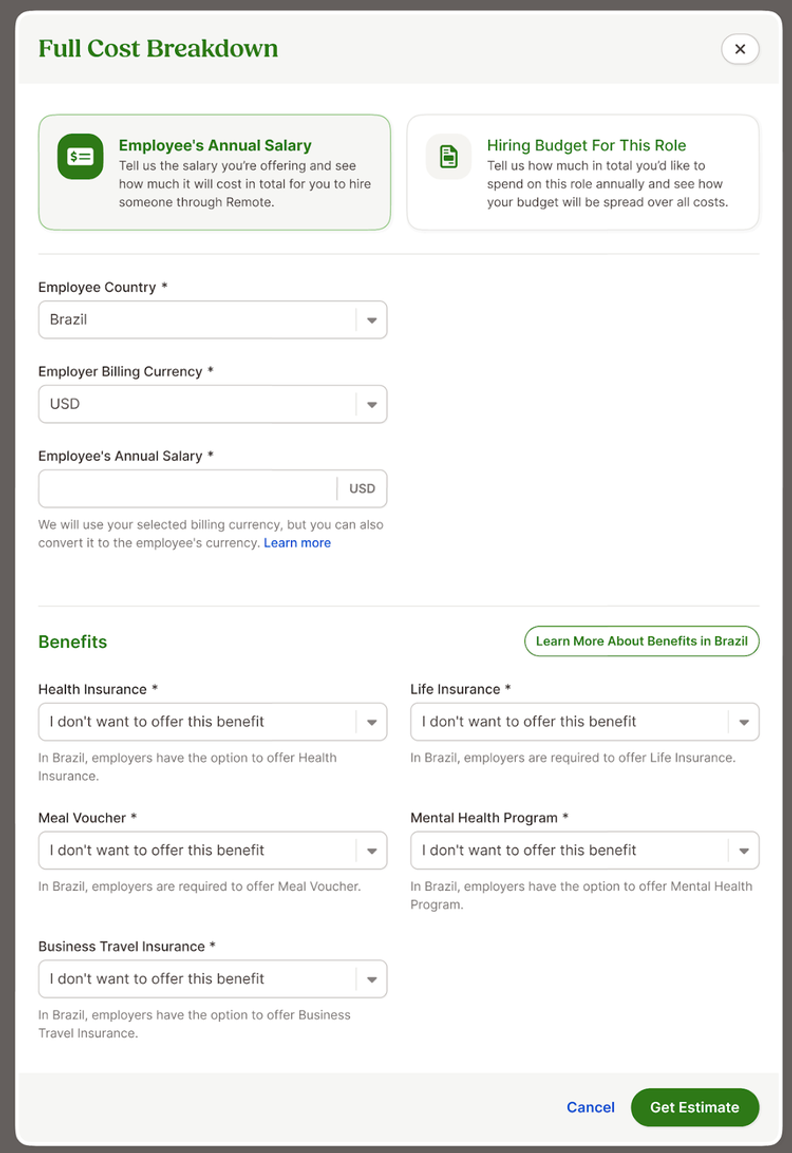
Task: Type in the Employee's Annual Salary field
Action: 188,489
